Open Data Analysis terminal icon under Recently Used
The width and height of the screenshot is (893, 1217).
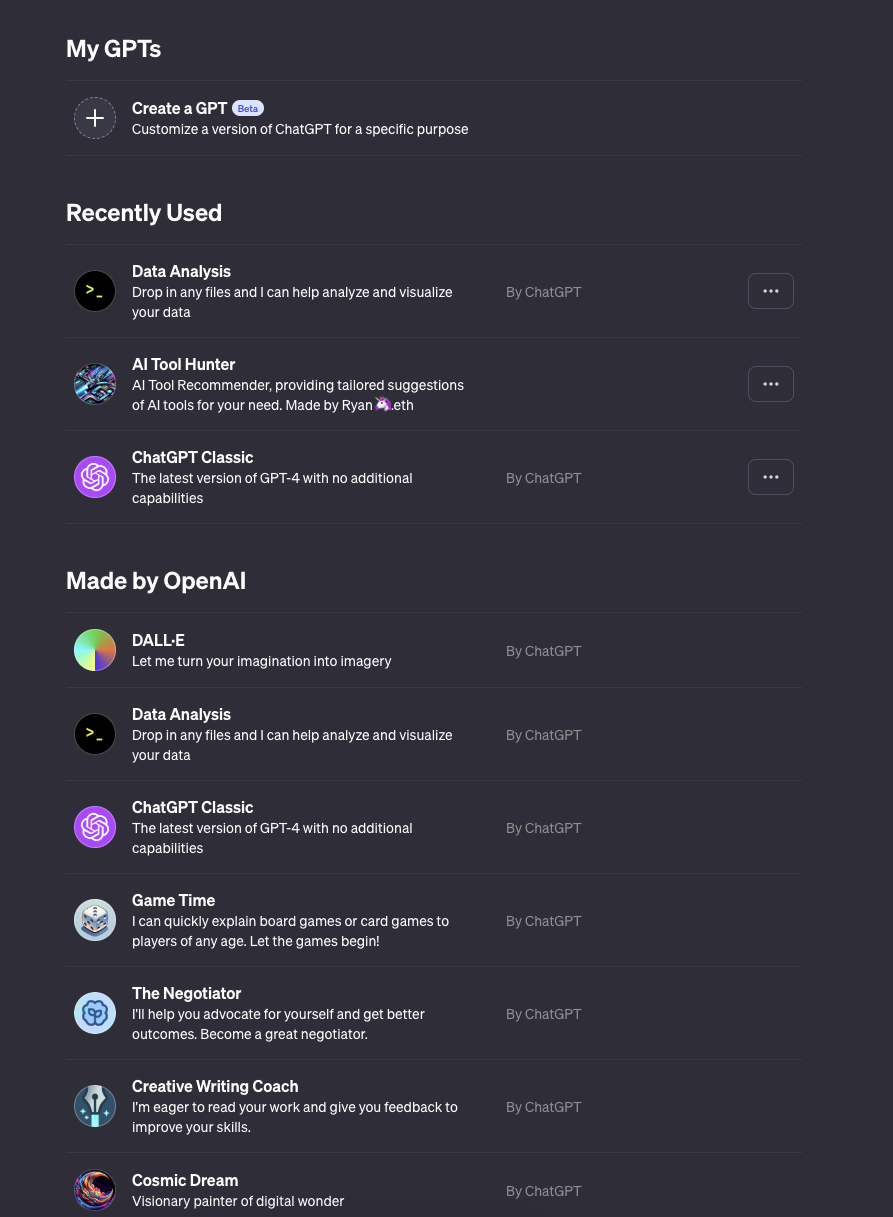(x=95, y=291)
